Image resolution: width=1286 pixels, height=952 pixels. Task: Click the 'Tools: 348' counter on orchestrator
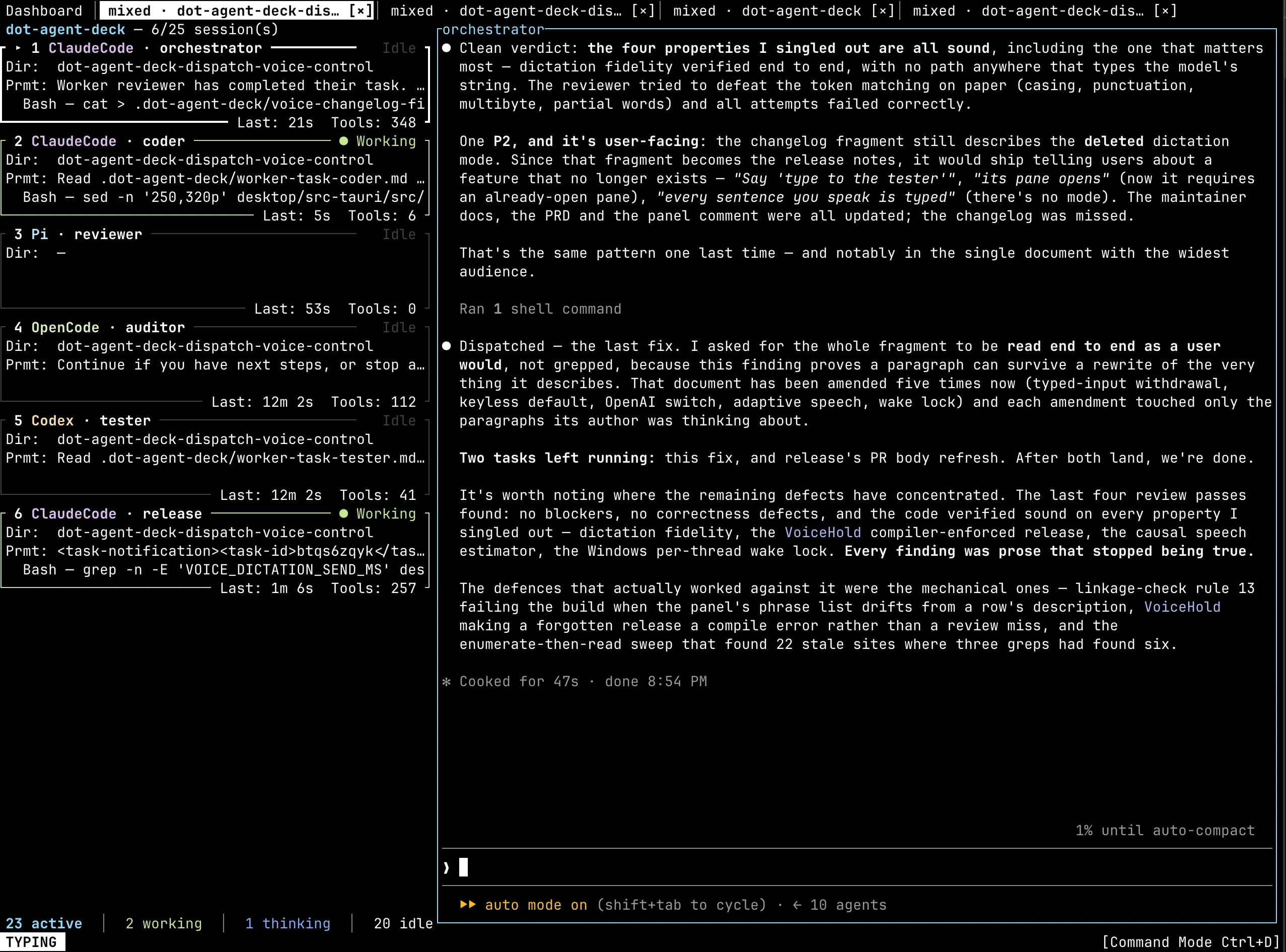(373, 123)
